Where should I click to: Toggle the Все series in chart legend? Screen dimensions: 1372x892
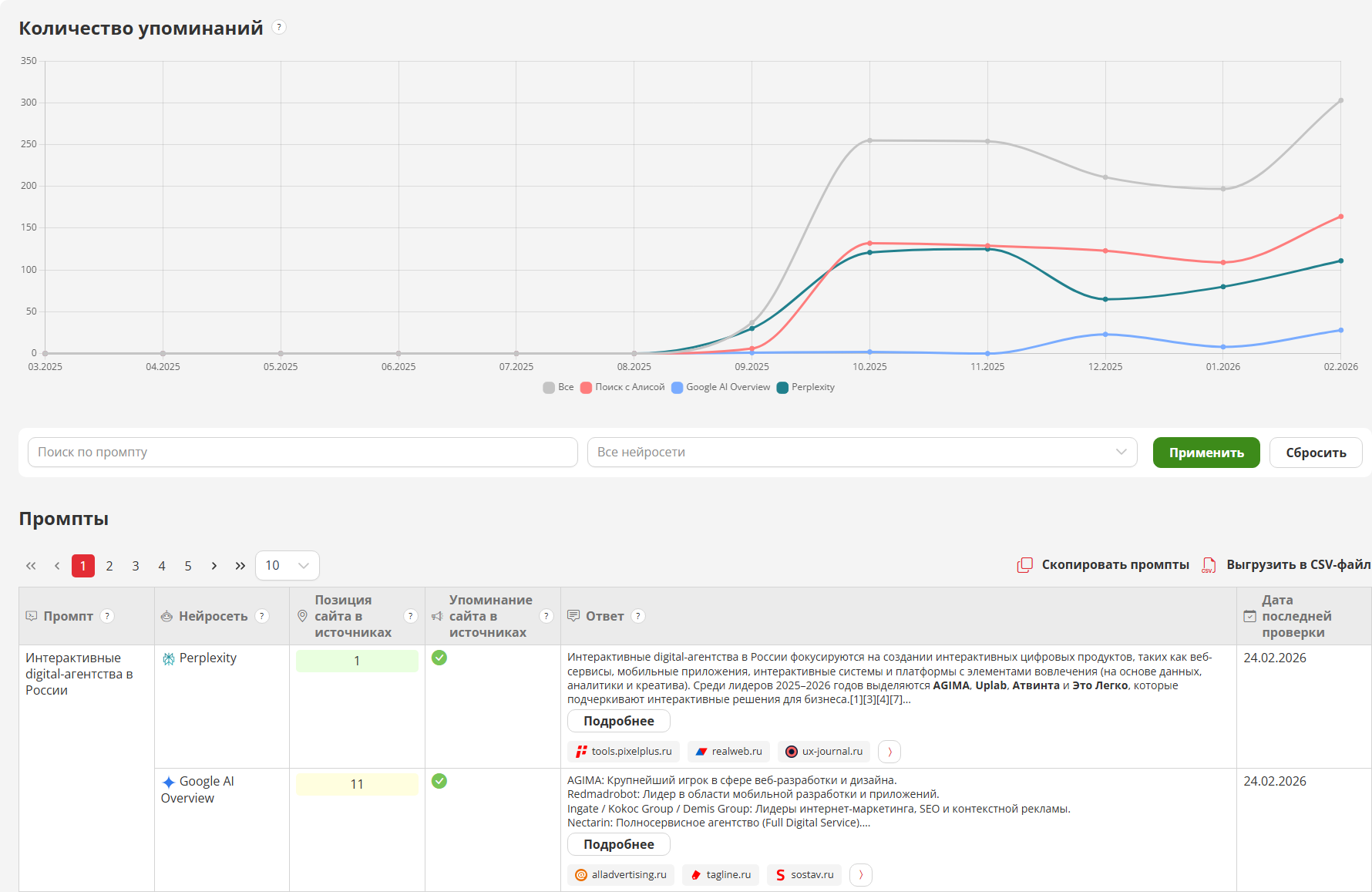coord(558,387)
